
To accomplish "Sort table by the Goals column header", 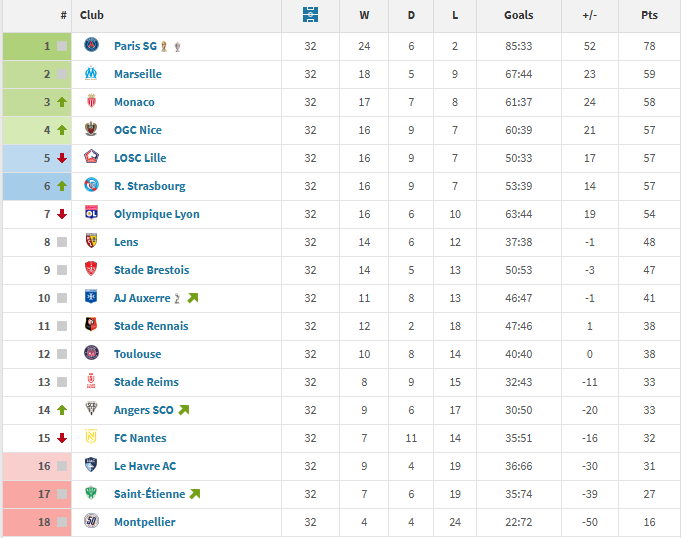I will coord(519,15).
